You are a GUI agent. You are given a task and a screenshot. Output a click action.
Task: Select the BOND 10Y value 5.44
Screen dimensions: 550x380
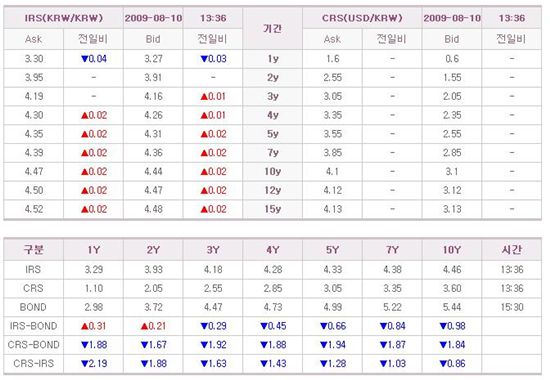tap(452, 307)
